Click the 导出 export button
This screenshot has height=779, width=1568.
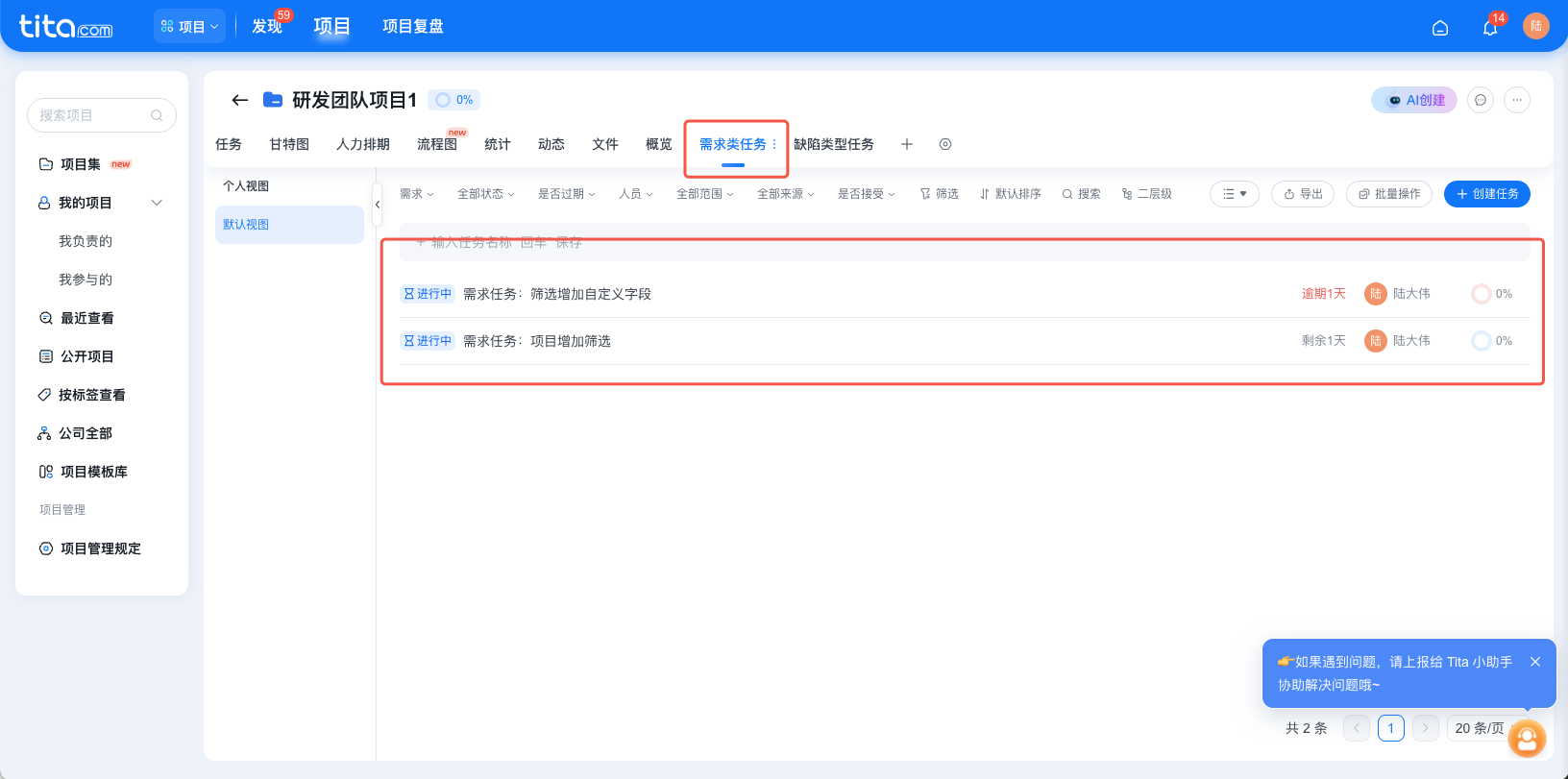point(1303,194)
